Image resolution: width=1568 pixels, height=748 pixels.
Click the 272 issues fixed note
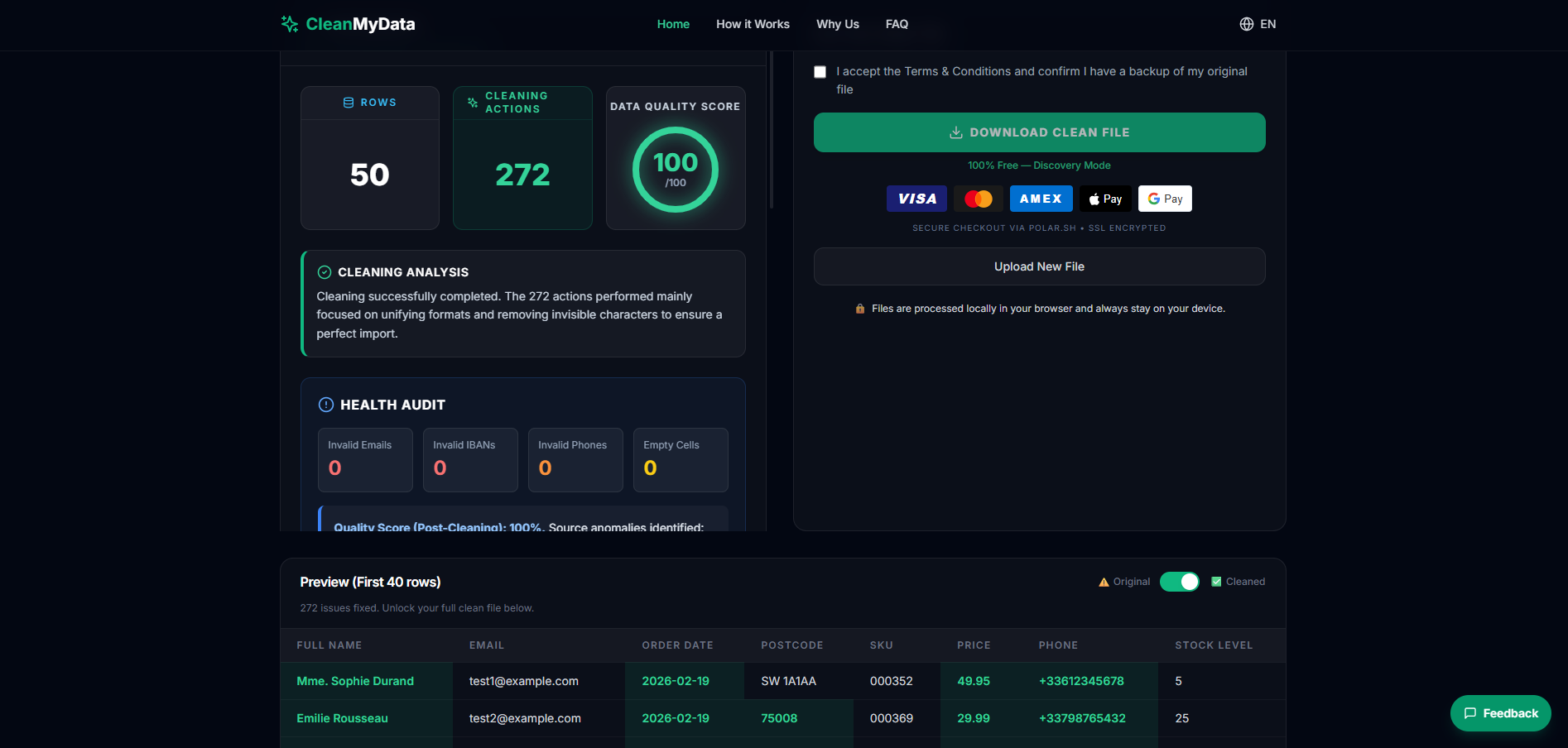click(416, 608)
